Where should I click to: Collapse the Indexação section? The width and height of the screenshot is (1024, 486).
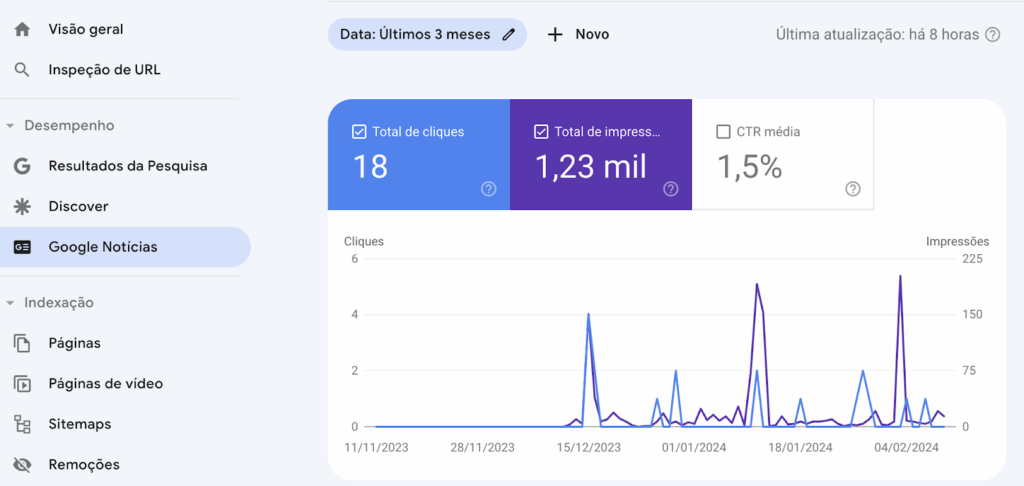10,303
